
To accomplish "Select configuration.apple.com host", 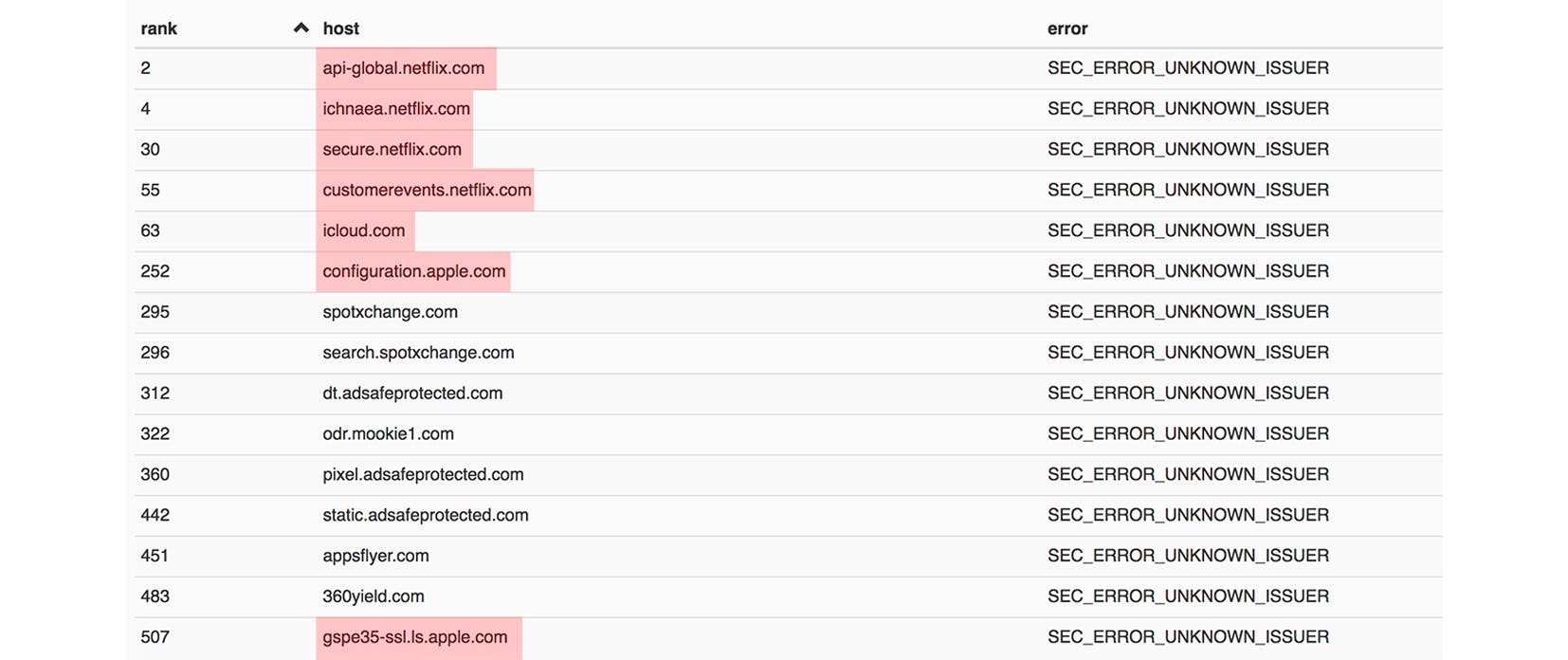I will point(413,272).
